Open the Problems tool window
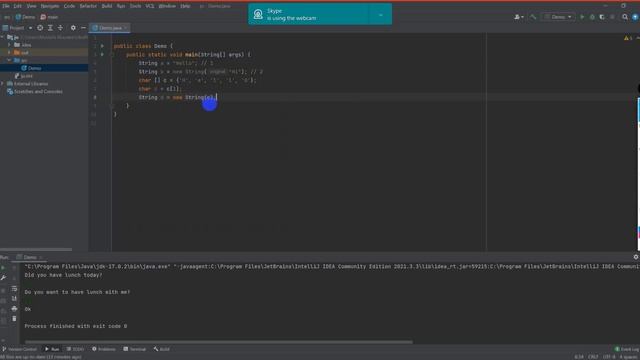640x360 pixels. (104, 349)
